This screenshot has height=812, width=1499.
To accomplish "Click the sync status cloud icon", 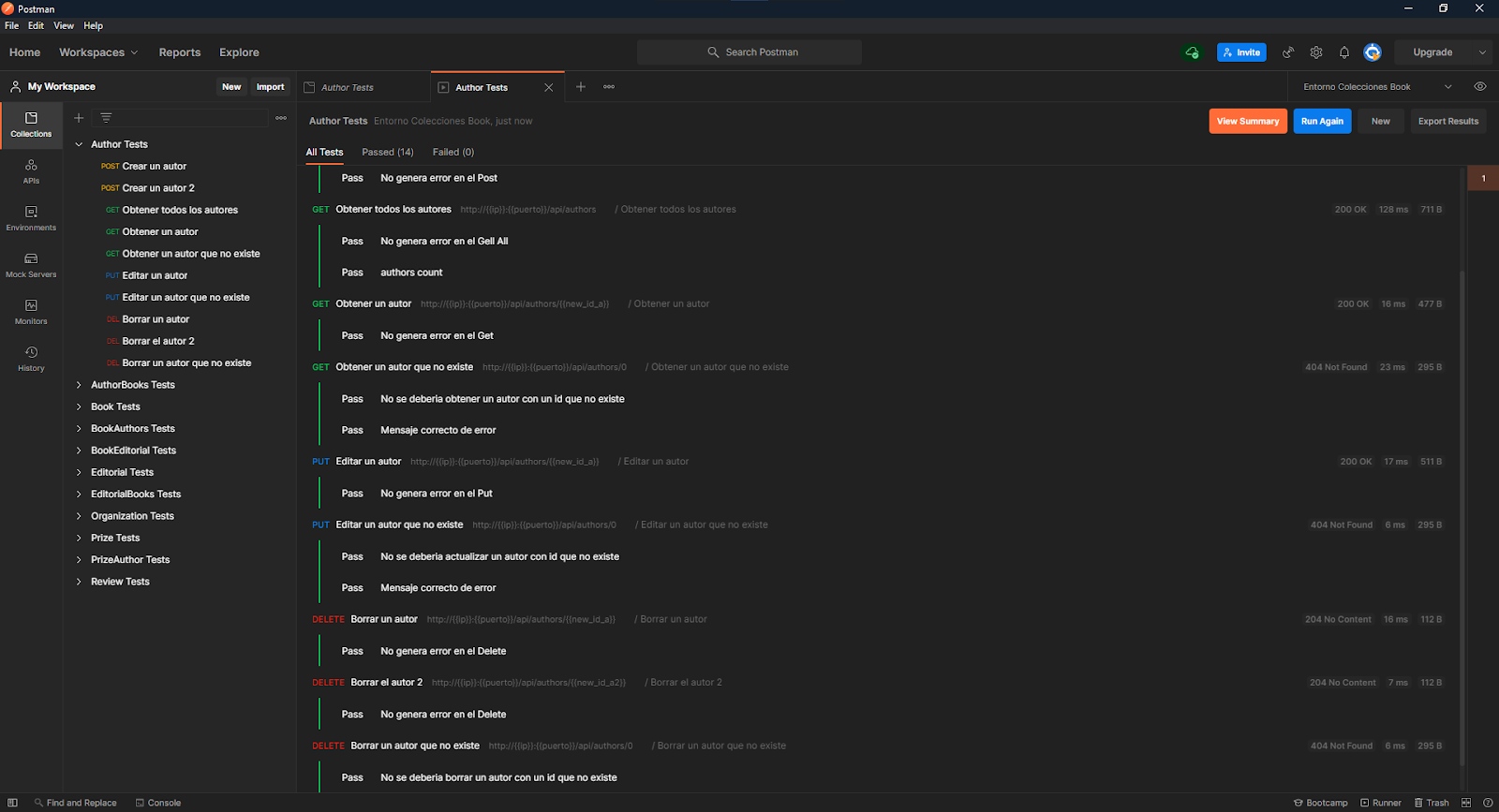I will [x=1192, y=52].
